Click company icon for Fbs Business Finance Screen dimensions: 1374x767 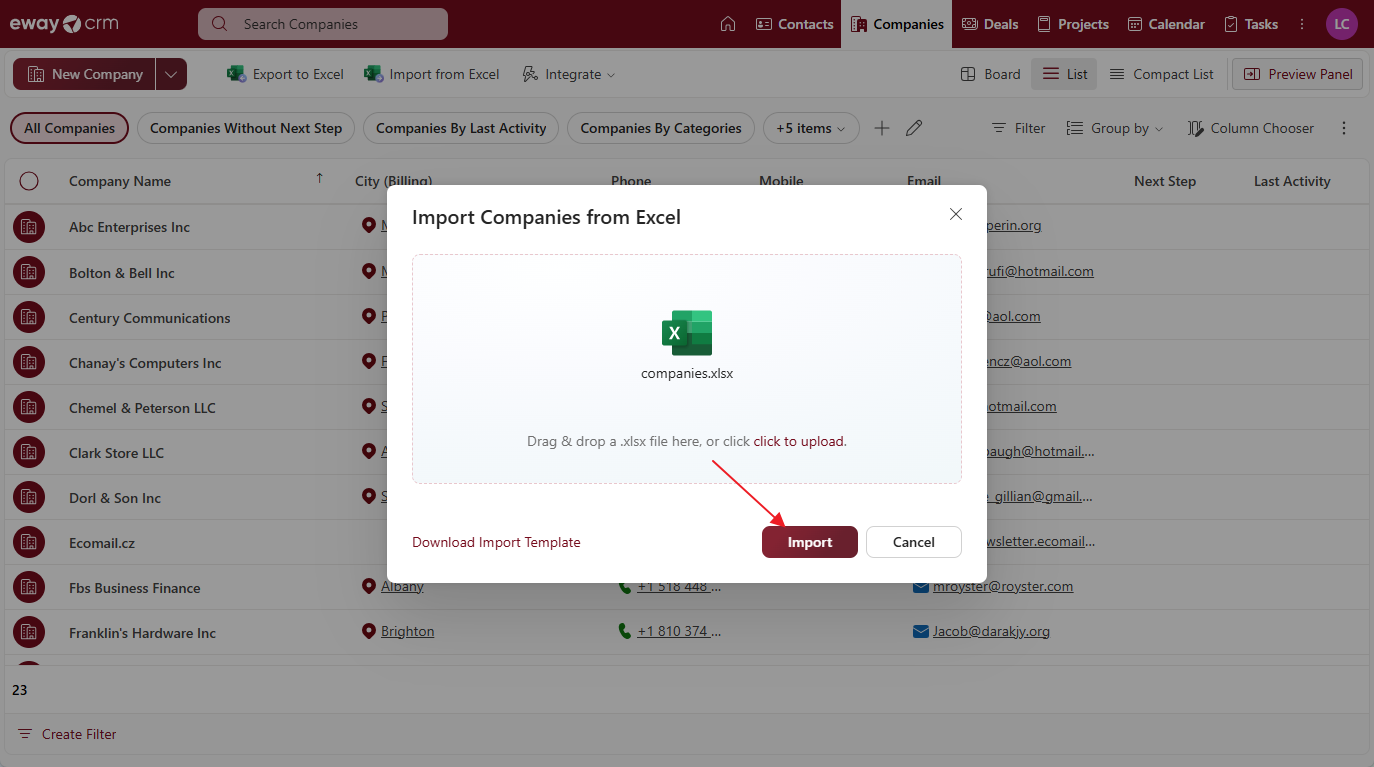(x=29, y=588)
